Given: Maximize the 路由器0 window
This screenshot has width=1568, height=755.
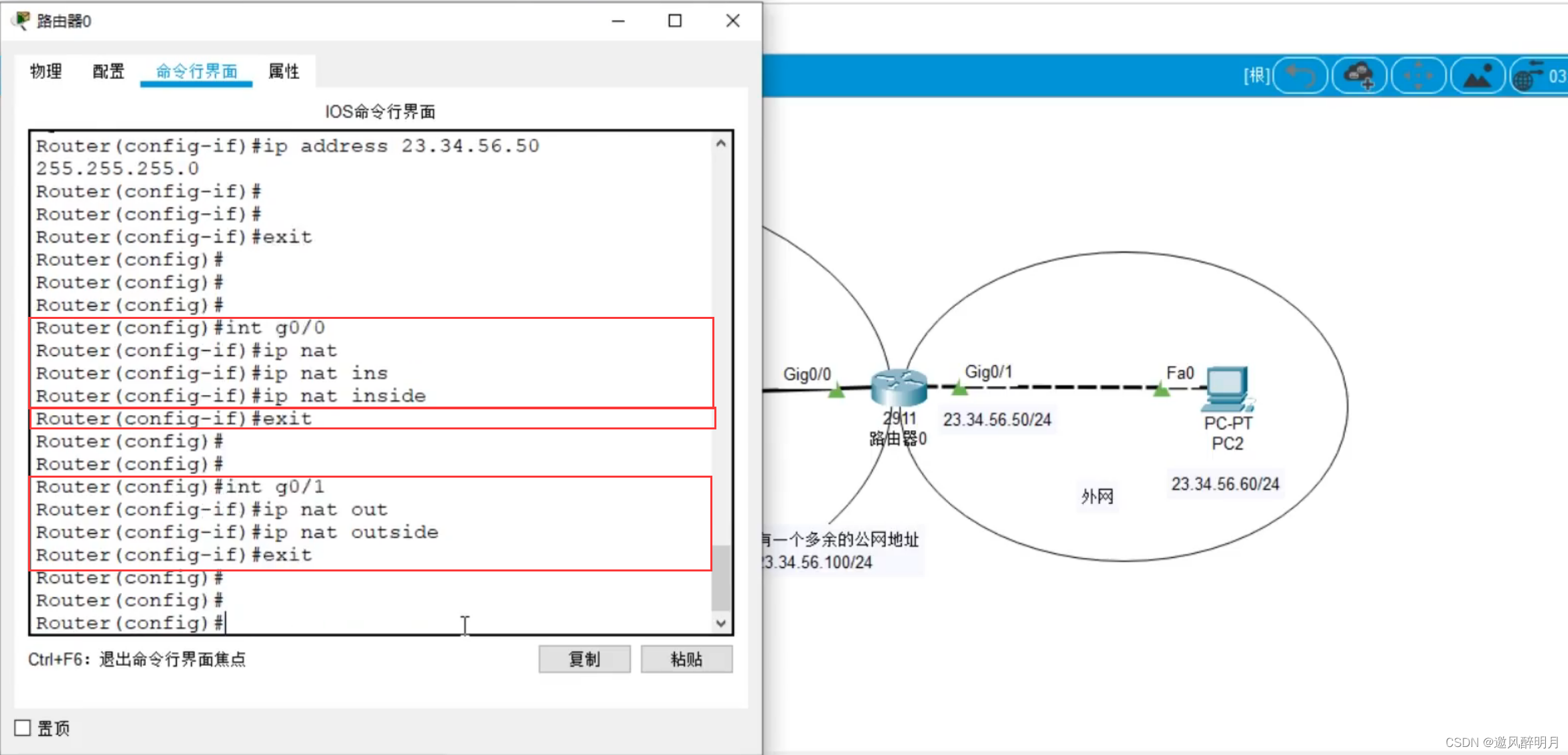Looking at the screenshot, I should [675, 21].
